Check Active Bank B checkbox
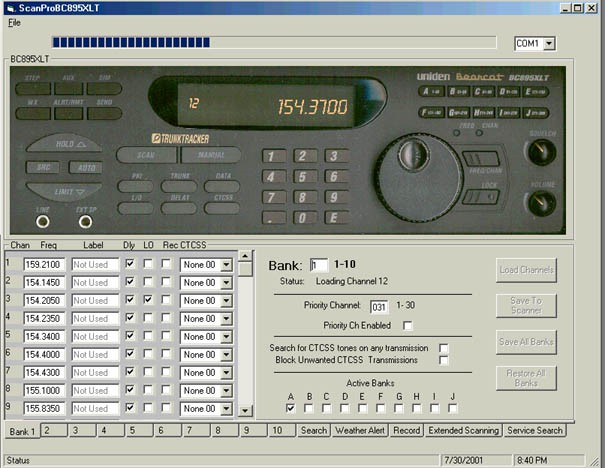The height and width of the screenshot is (468, 605). [309, 408]
